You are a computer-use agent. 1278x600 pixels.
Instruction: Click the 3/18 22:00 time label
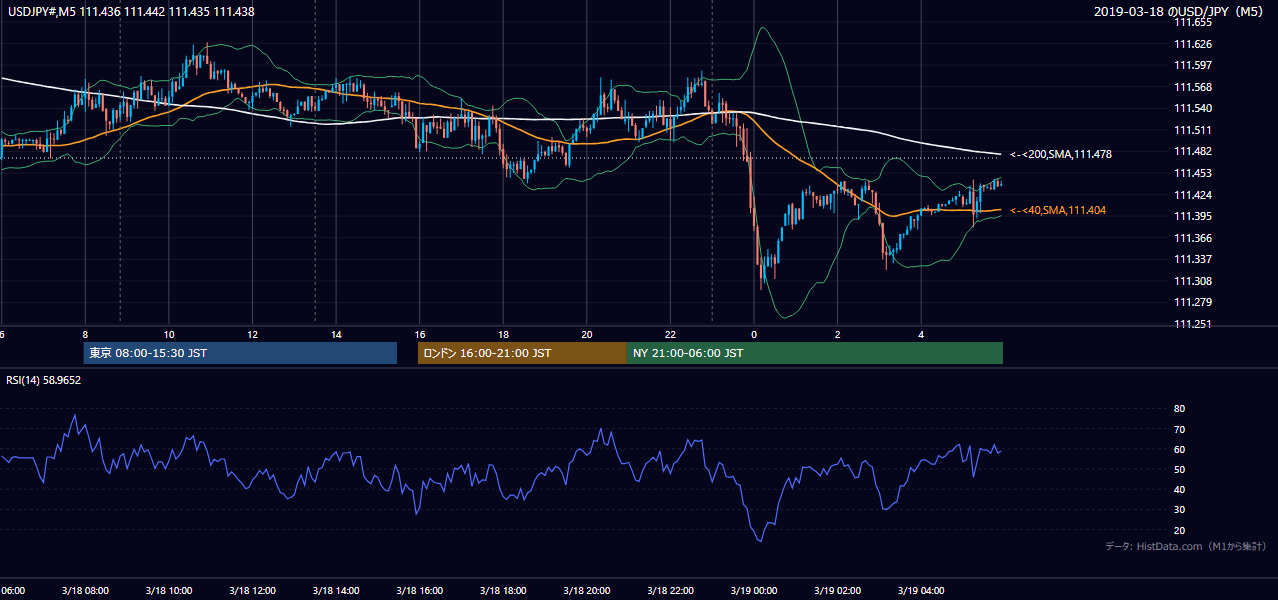point(669,590)
